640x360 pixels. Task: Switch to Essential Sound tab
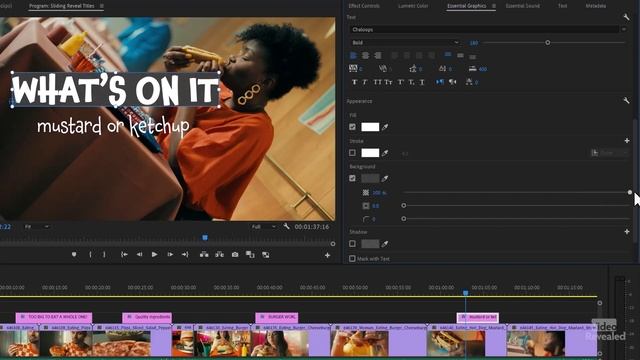click(522, 6)
